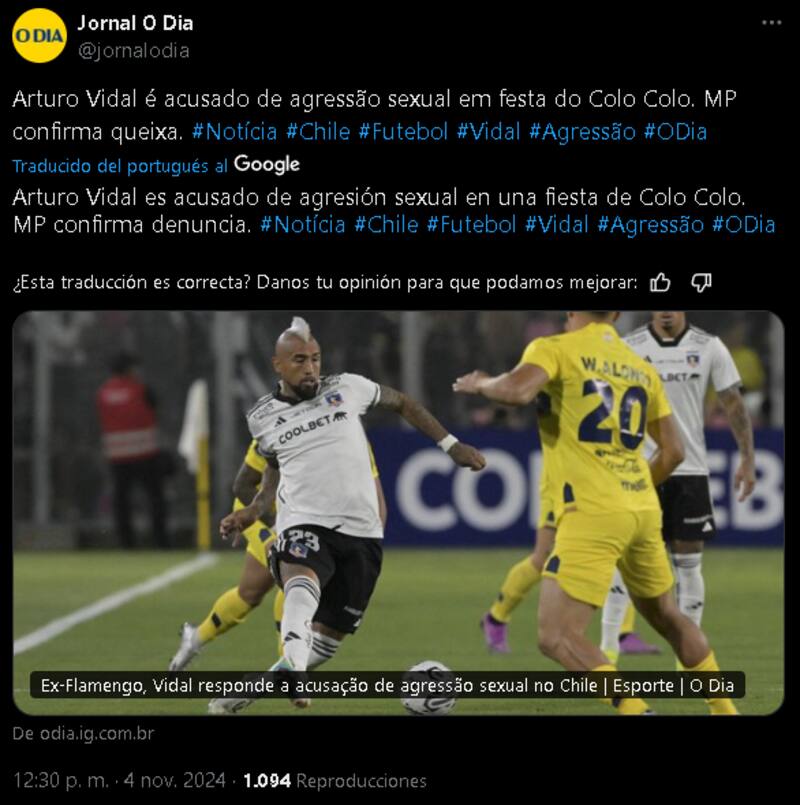Click the Google logo in translation notice
Image resolution: width=800 pixels, height=805 pixels.
266,165
